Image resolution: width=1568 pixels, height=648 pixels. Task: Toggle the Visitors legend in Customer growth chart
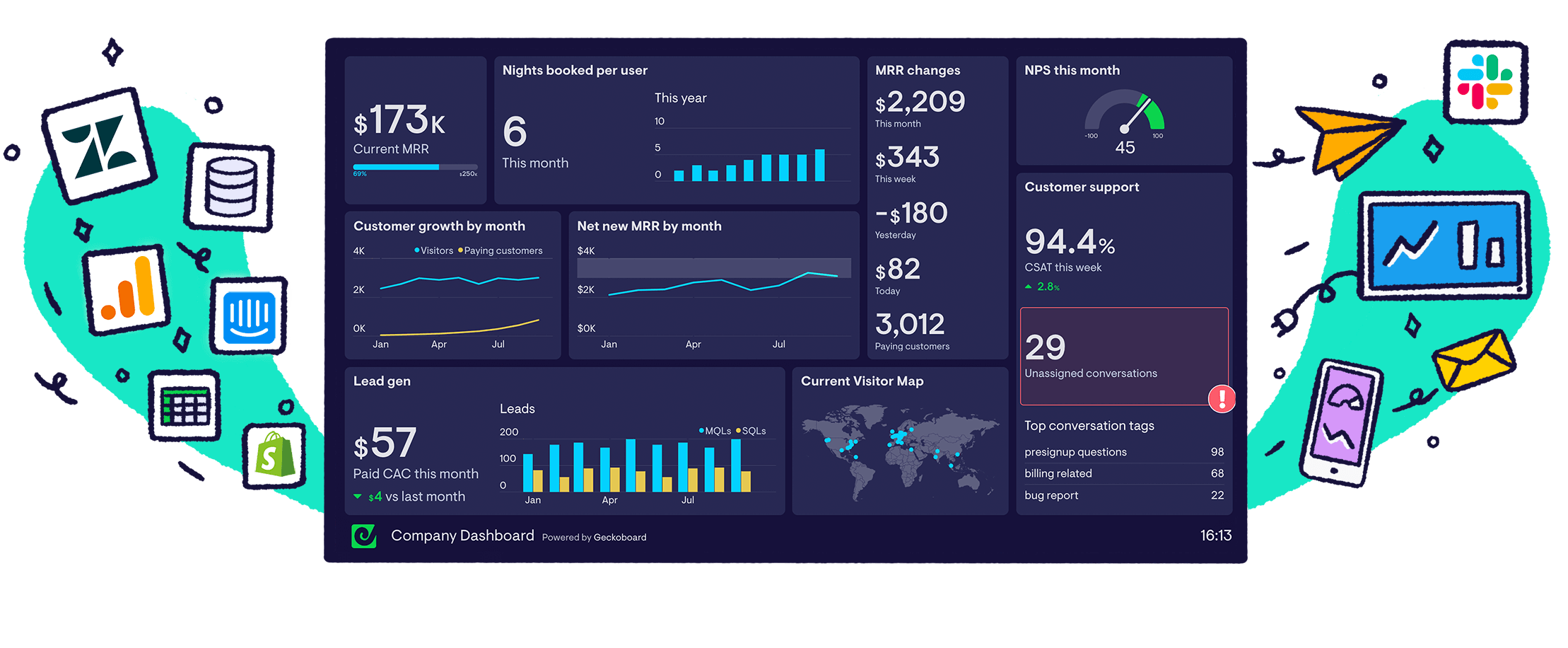point(433,250)
